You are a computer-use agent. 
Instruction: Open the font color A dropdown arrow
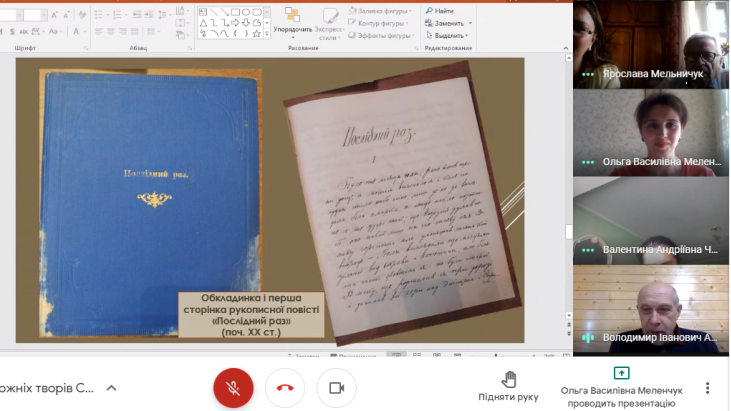click(84, 32)
